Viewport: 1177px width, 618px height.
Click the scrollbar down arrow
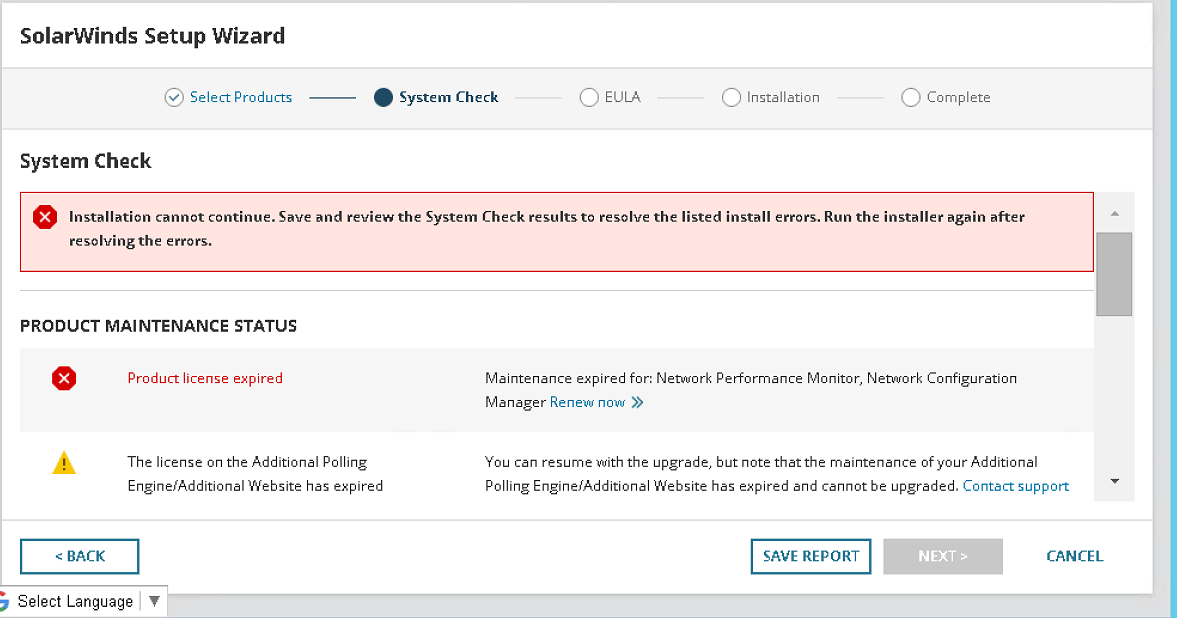click(1115, 481)
